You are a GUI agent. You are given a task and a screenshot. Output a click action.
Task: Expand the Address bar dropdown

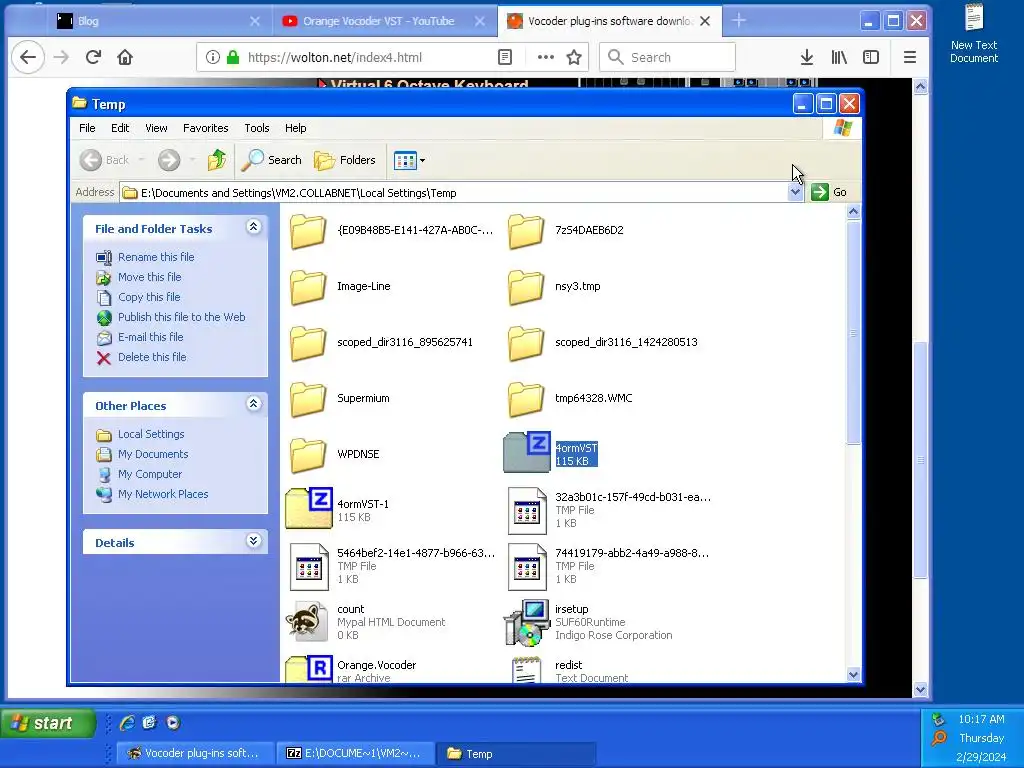(x=795, y=192)
